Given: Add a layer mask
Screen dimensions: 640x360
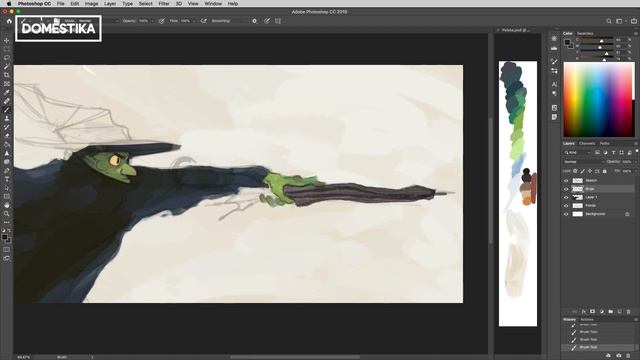Looking at the screenshot, I should pyautogui.click(x=593, y=311).
